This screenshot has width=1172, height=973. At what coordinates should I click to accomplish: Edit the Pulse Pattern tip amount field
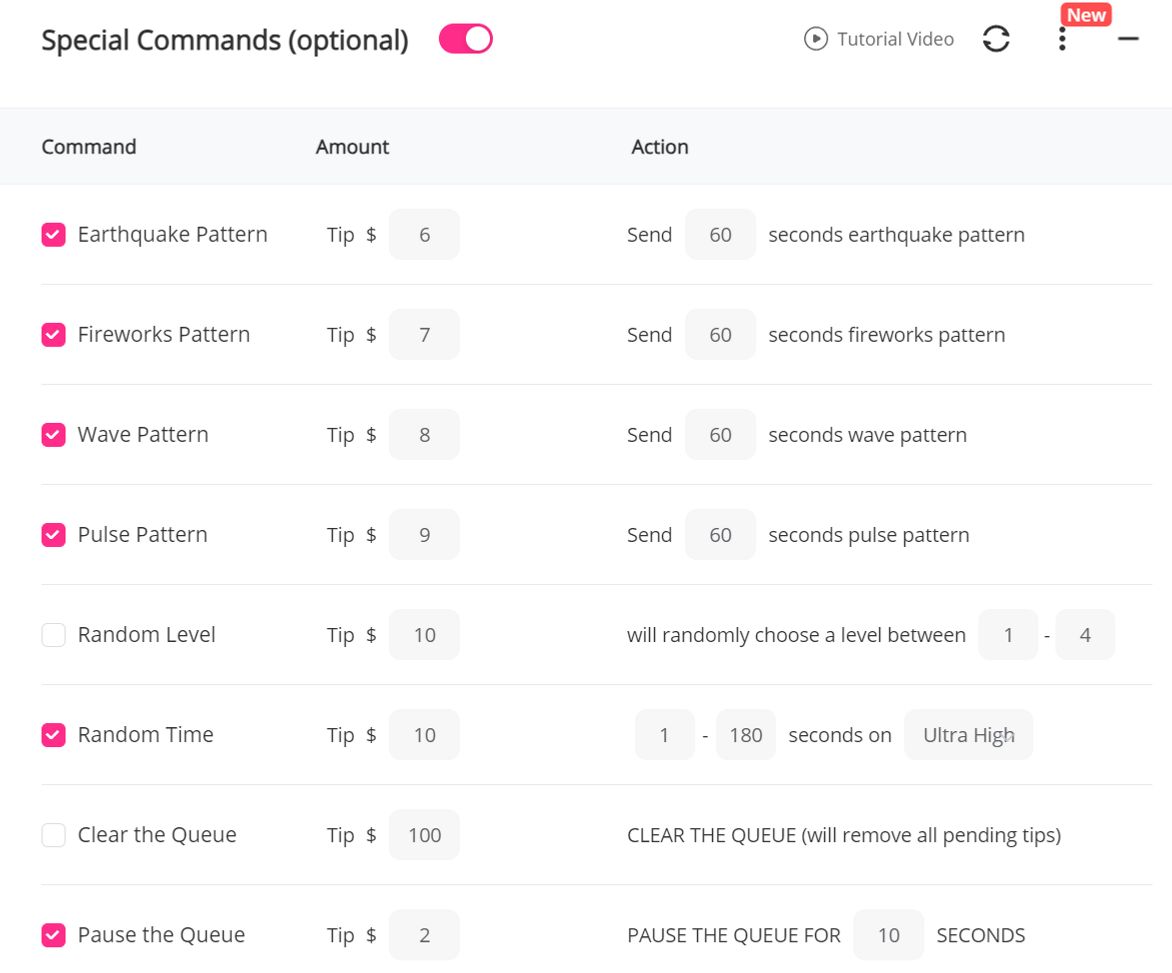pyautogui.click(x=424, y=535)
